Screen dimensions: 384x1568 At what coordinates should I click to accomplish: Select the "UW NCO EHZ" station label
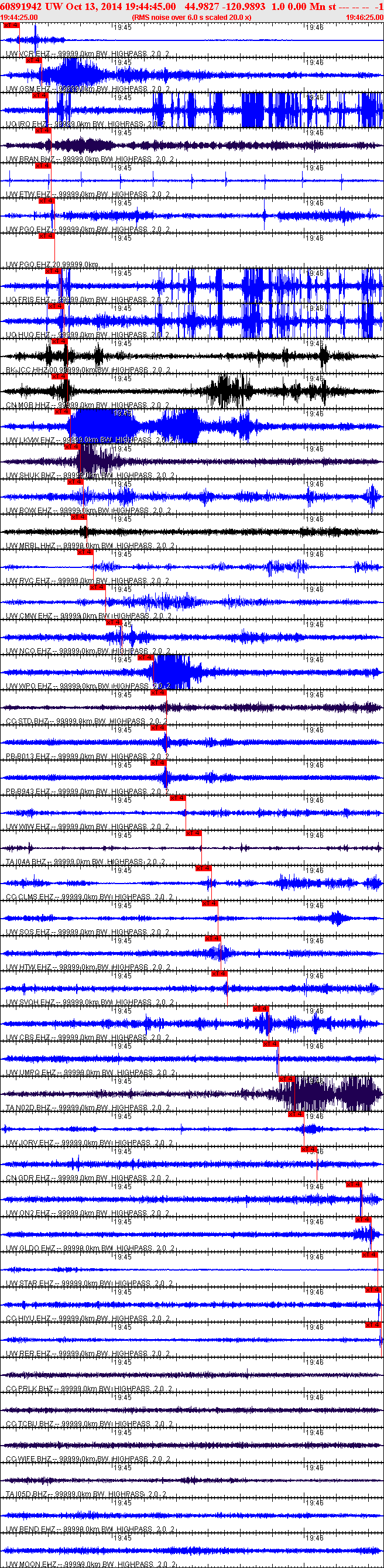pos(29,652)
